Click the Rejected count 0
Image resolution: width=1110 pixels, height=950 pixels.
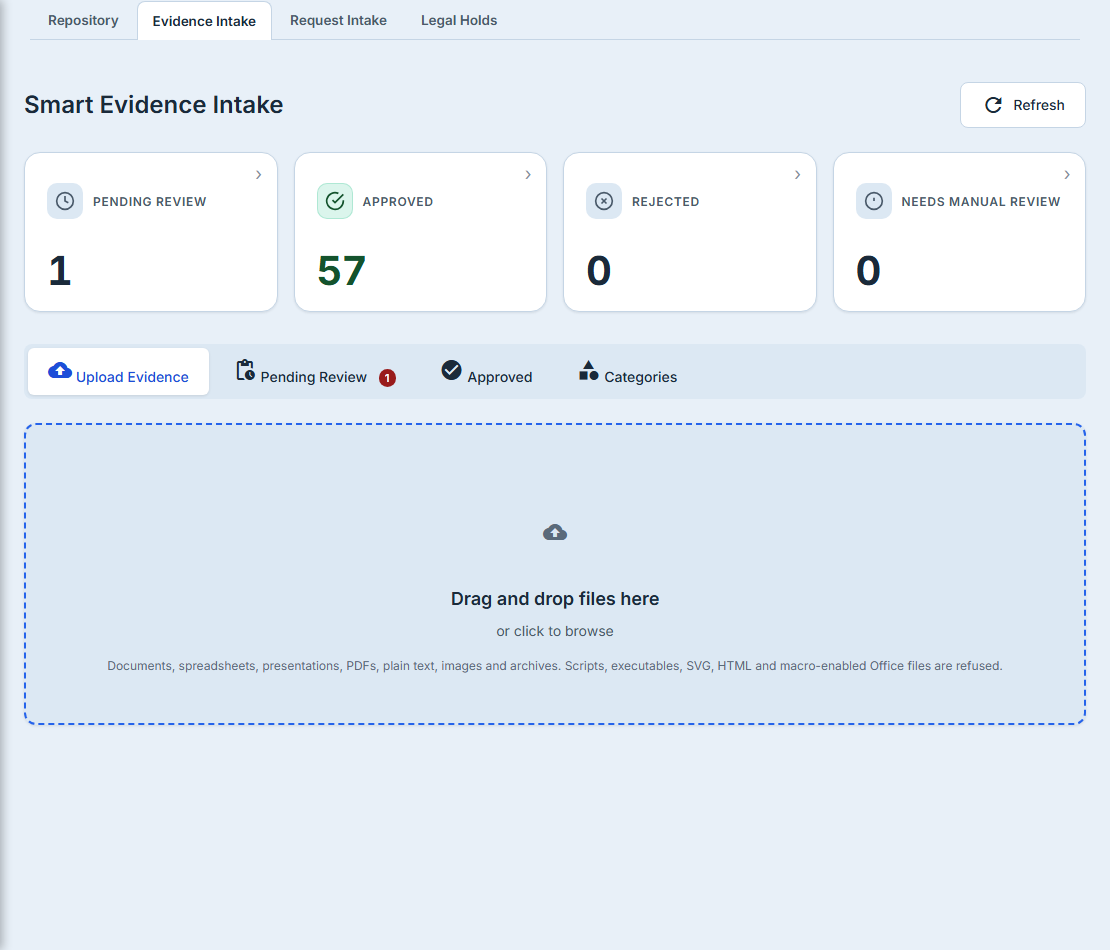[x=599, y=270]
